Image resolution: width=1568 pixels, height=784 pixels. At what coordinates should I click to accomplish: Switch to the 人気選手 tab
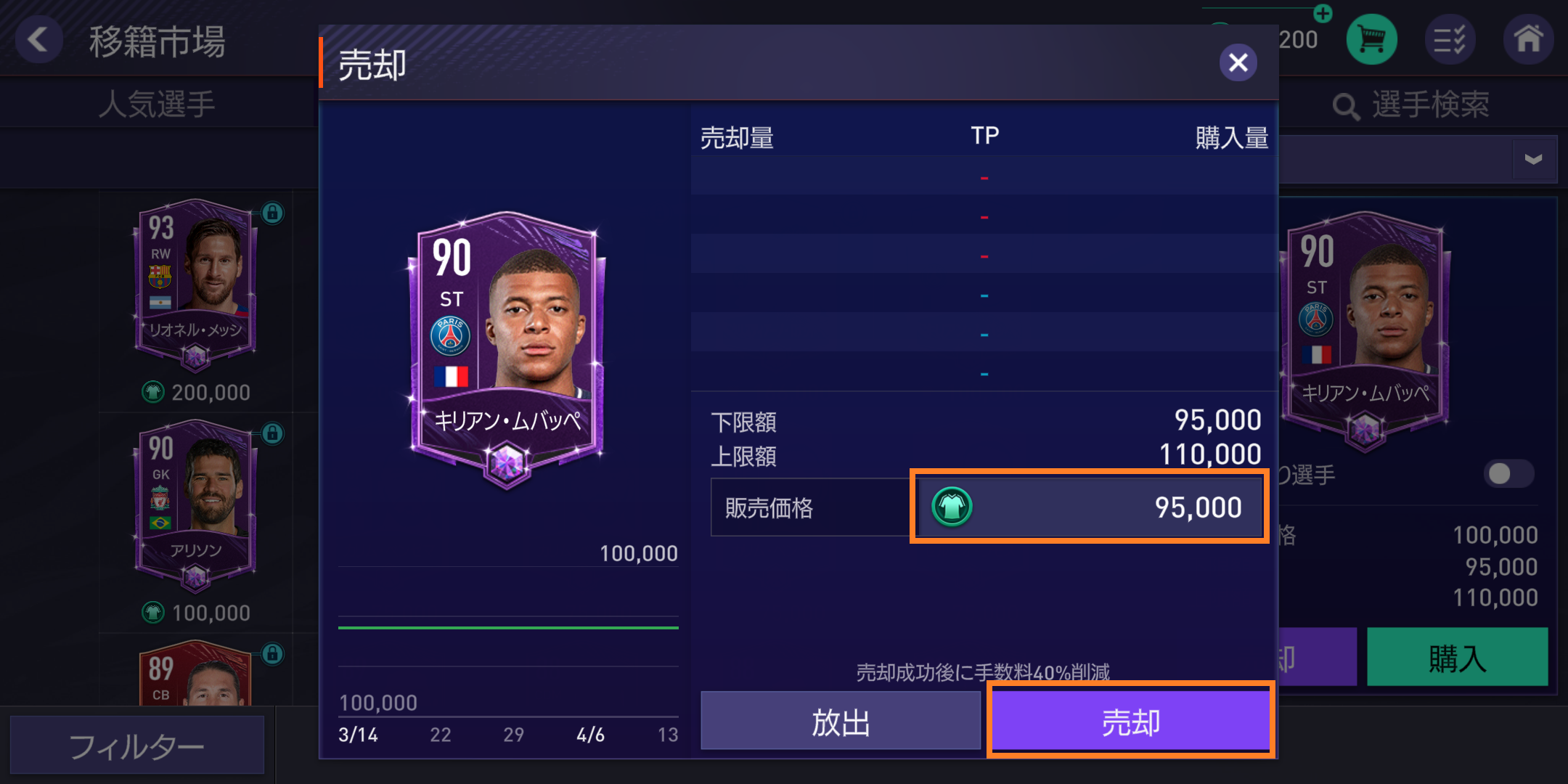[157, 105]
